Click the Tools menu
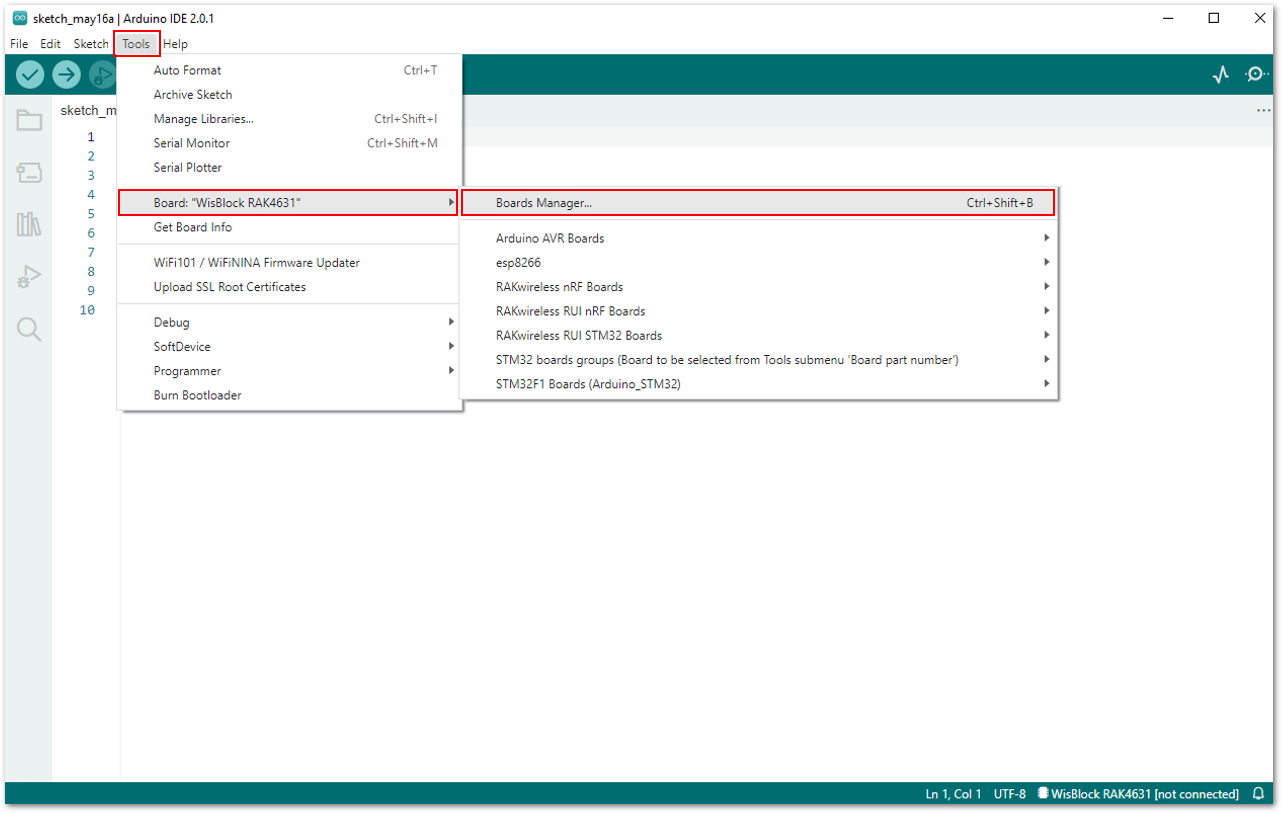This screenshot has width=1282, height=813. [136, 44]
